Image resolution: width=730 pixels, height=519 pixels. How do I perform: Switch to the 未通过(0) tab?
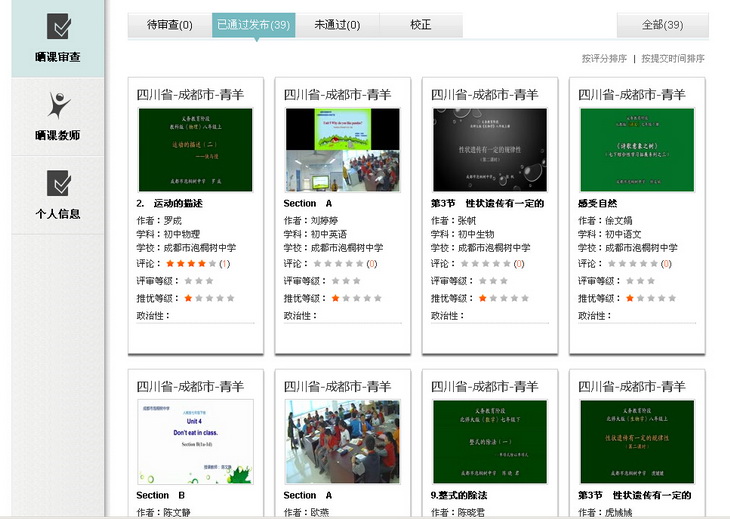point(337,25)
